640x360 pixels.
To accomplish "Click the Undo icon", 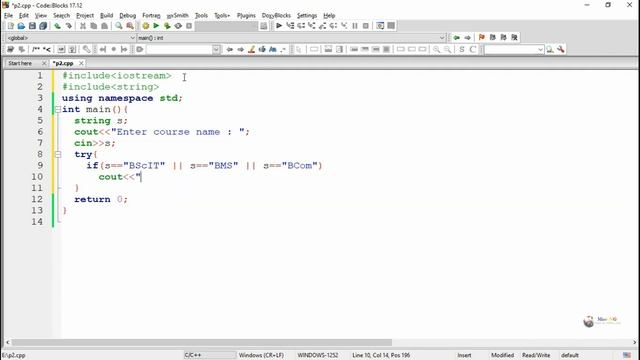I will pyautogui.click(x=58, y=26).
